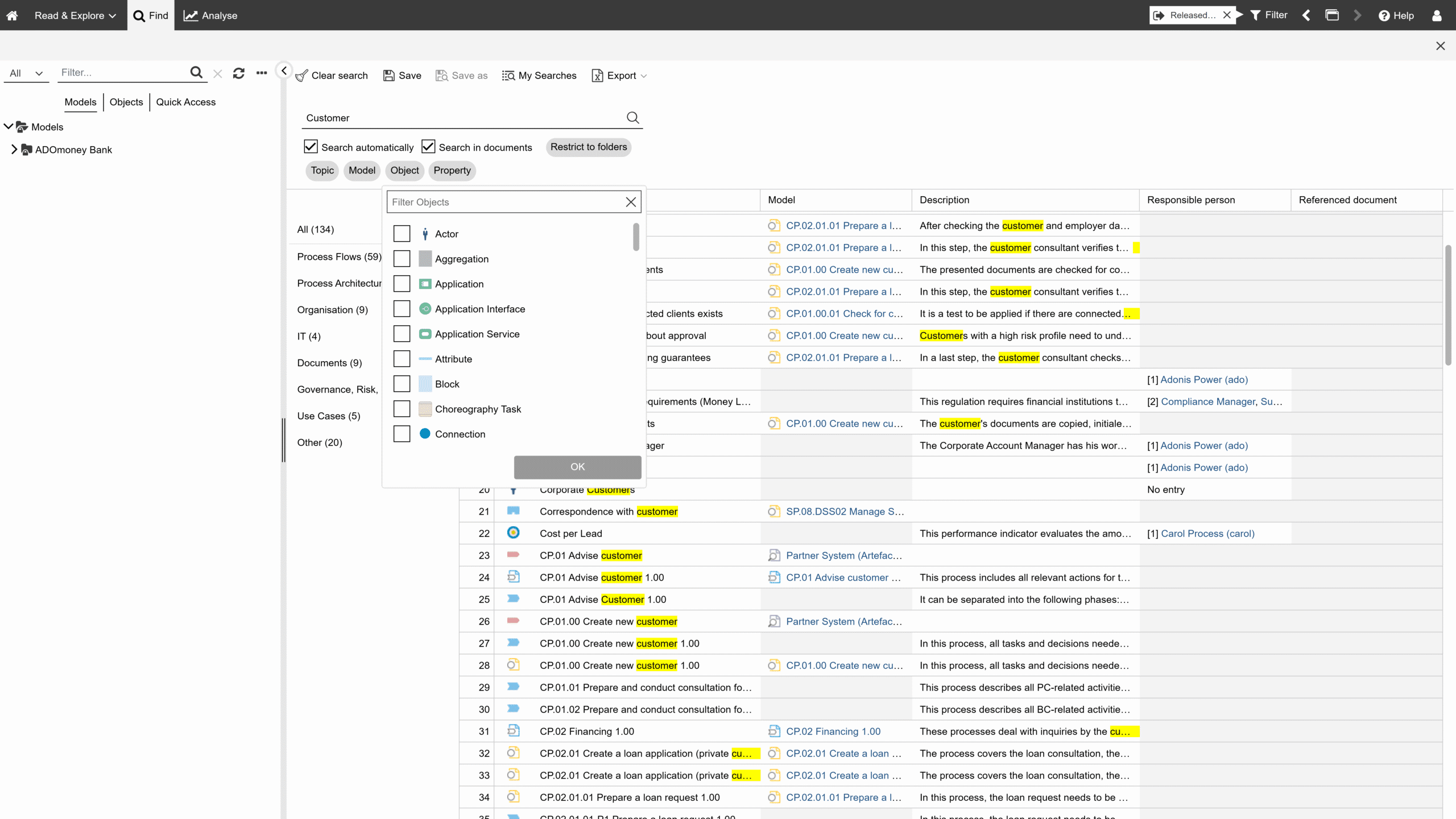Open My Searches list

[x=539, y=76]
